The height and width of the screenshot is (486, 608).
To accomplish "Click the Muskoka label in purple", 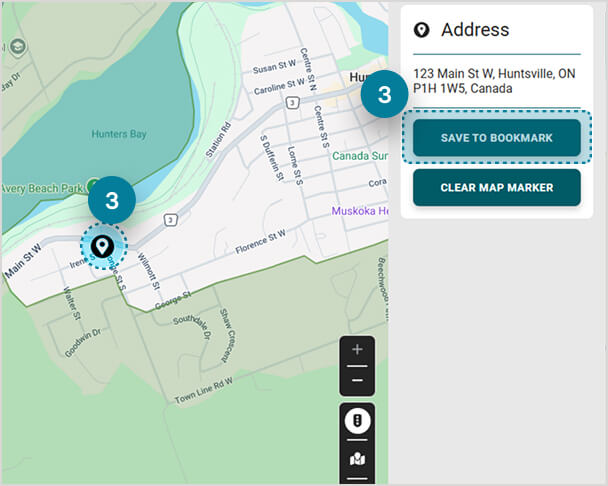I will coord(360,211).
